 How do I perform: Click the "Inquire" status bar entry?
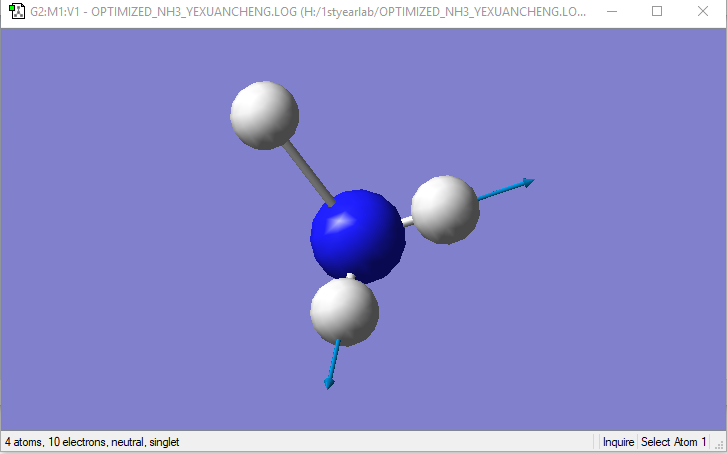pyautogui.click(x=618, y=442)
